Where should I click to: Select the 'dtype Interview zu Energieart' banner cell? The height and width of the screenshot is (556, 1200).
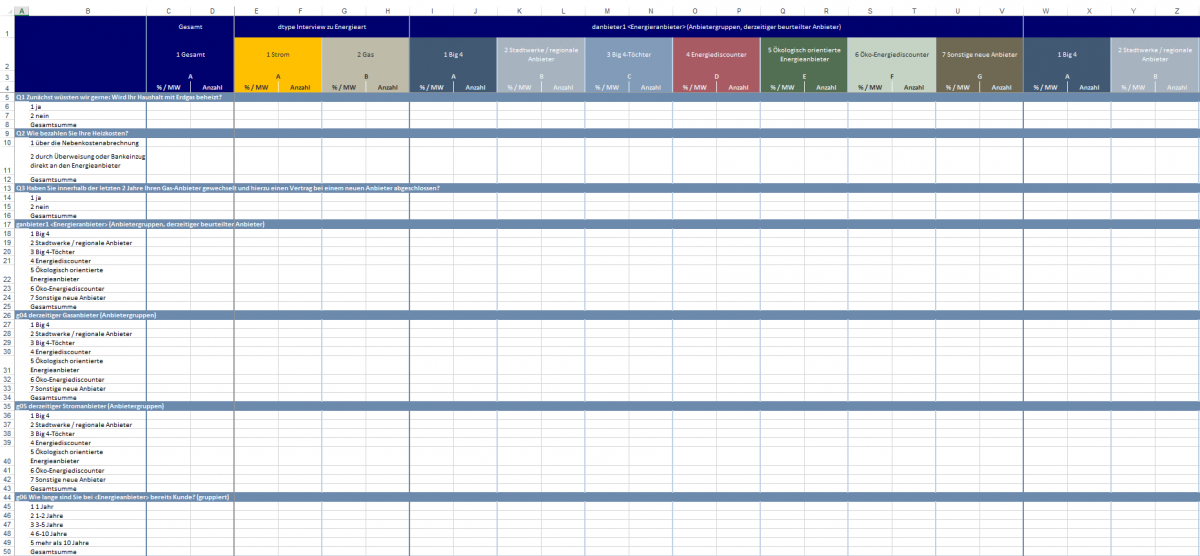tap(321, 26)
